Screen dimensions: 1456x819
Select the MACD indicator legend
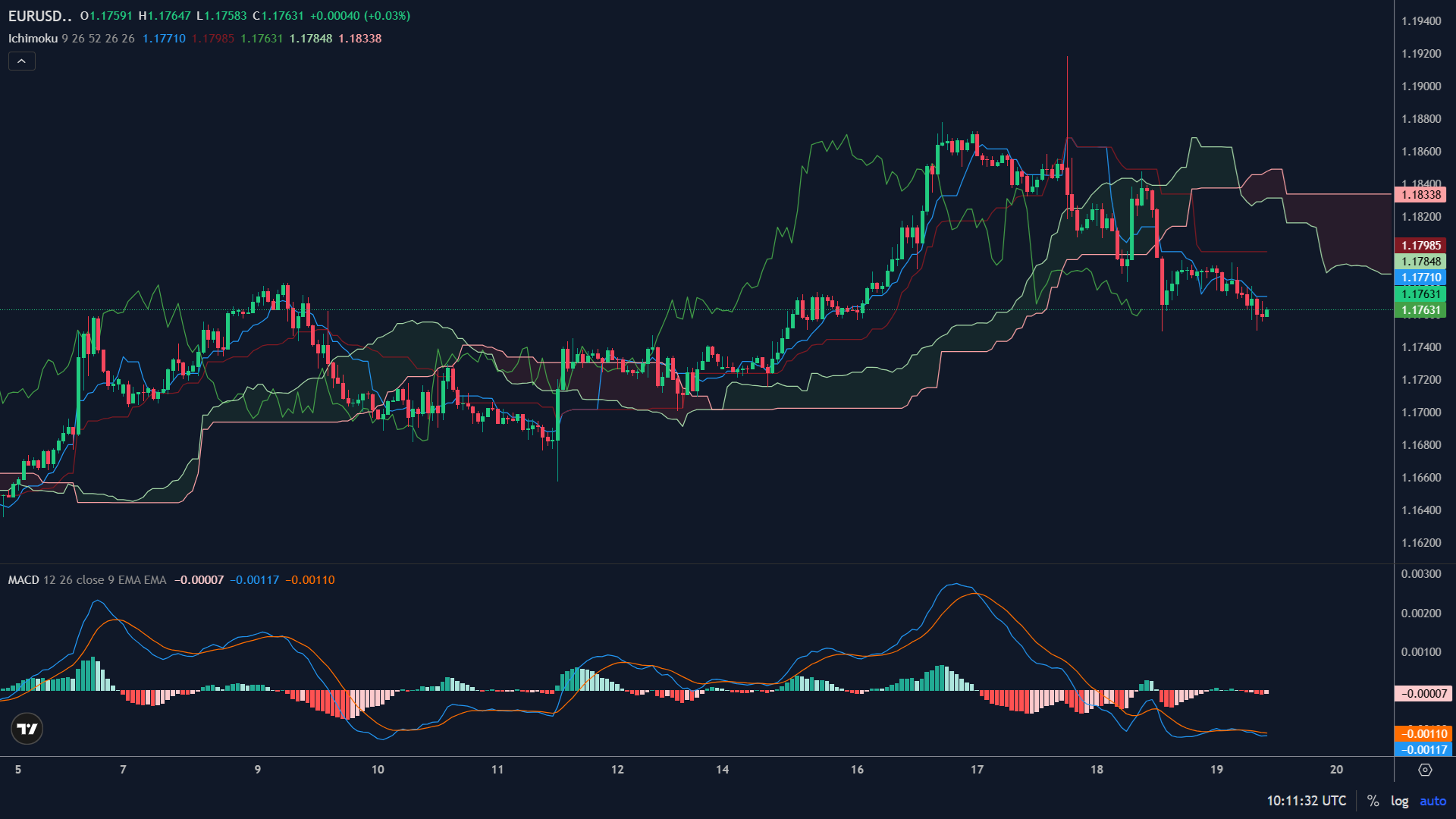tap(24, 580)
